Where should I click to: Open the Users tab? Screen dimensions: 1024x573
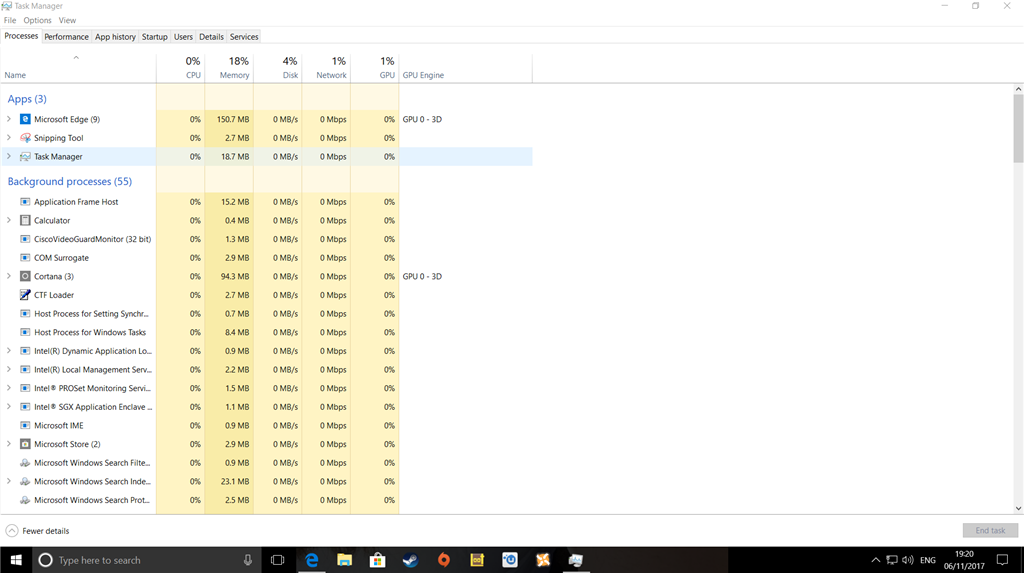coord(184,37)
